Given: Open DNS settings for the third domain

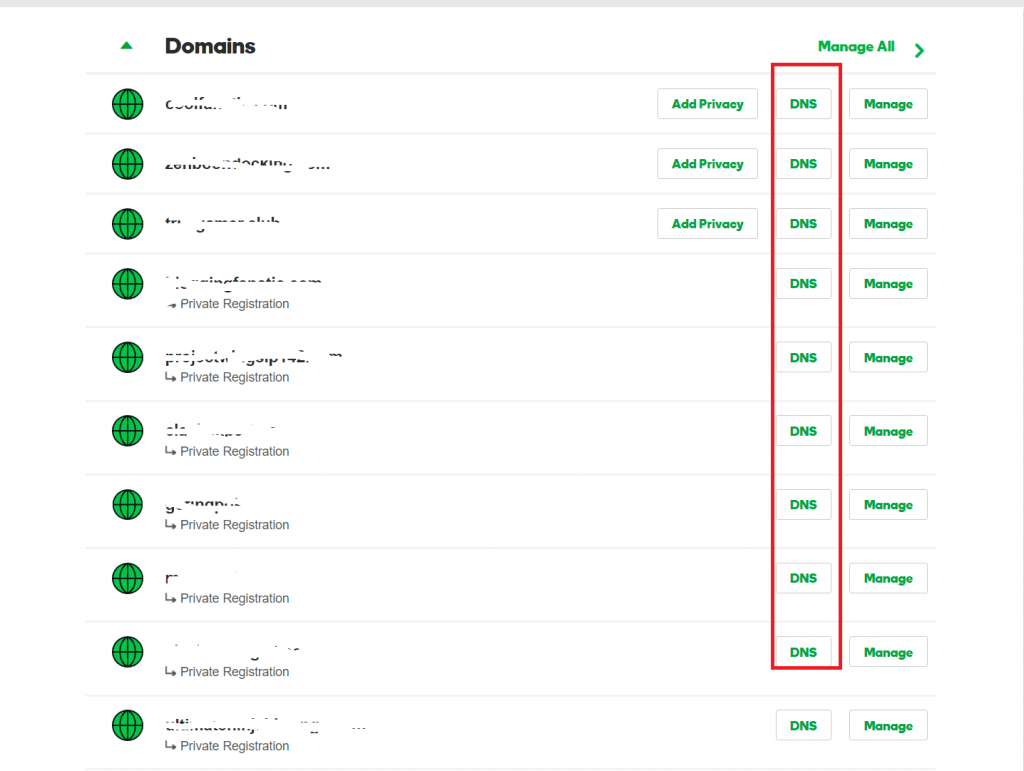Looking at the screenshot, I should [x=803, y=224].
